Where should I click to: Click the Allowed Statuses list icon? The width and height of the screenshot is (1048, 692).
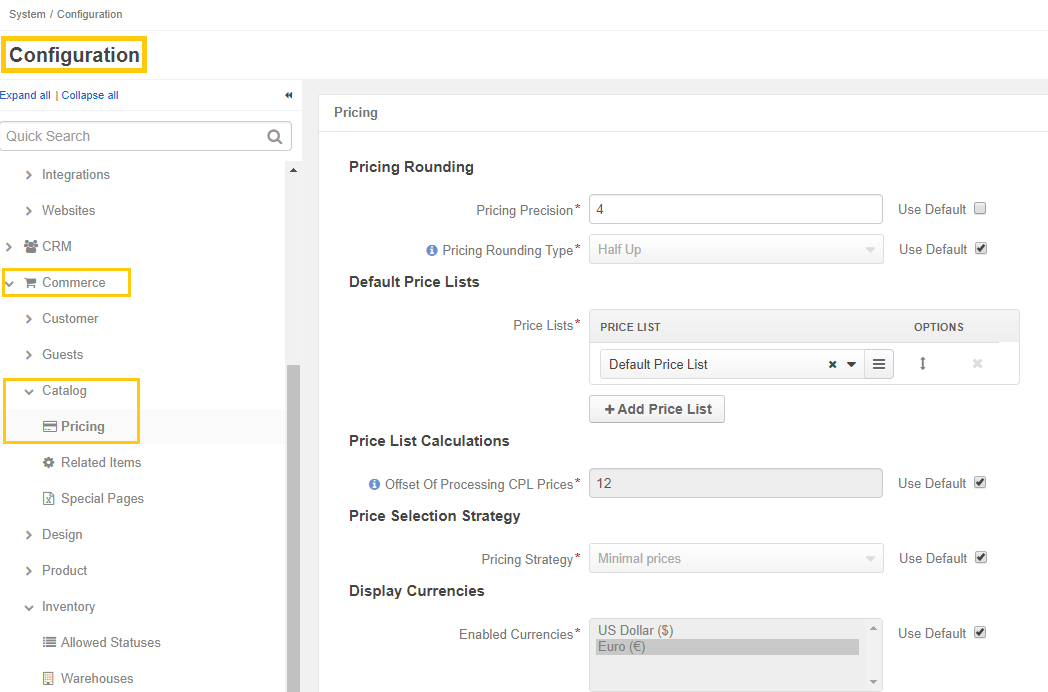click(49, 643)
